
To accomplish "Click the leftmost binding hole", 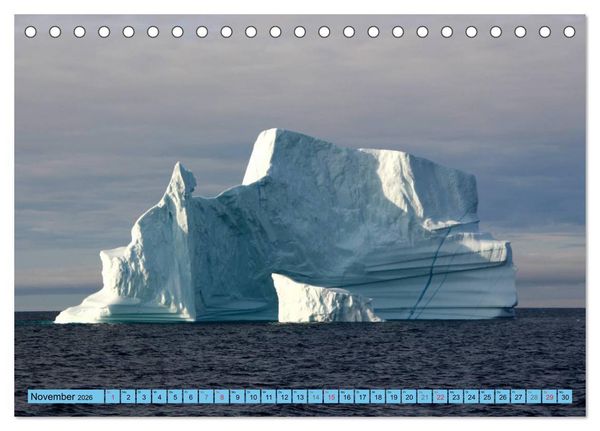I will (x=31, y=32).
